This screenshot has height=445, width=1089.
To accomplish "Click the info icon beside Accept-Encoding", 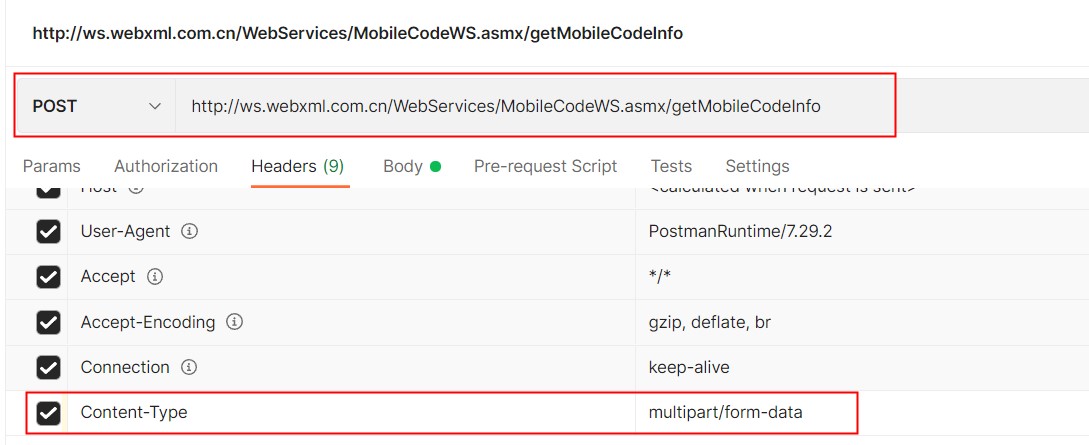I will 234,322.
